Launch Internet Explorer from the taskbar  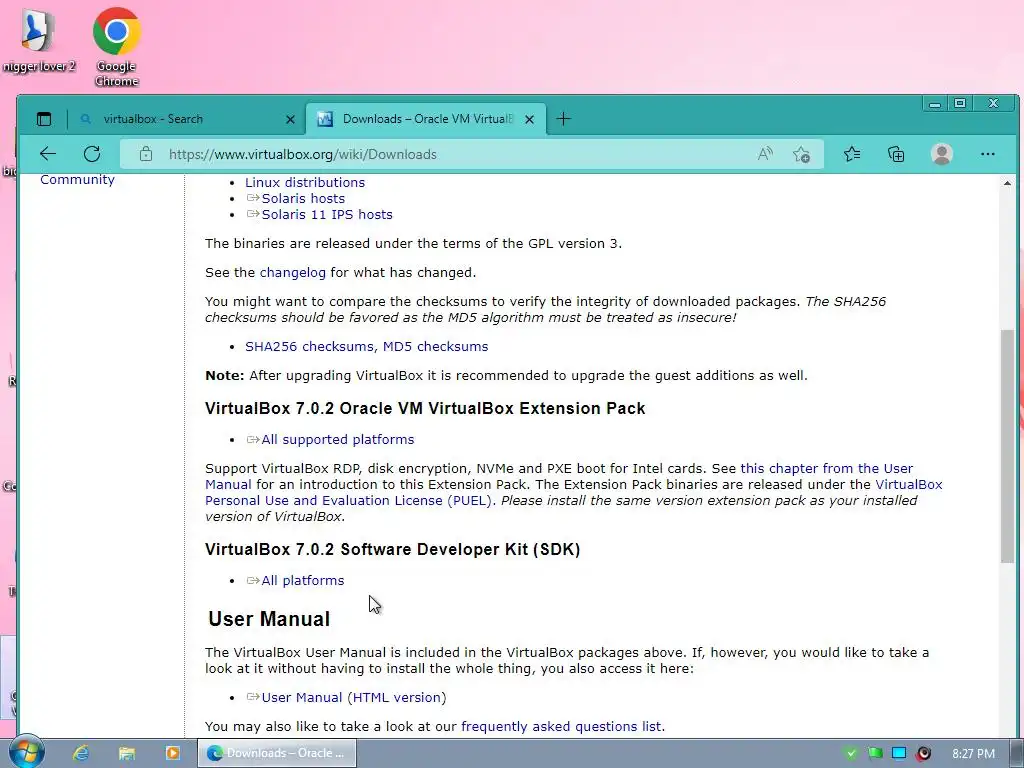pyautogui.click(x=81, y=753)
